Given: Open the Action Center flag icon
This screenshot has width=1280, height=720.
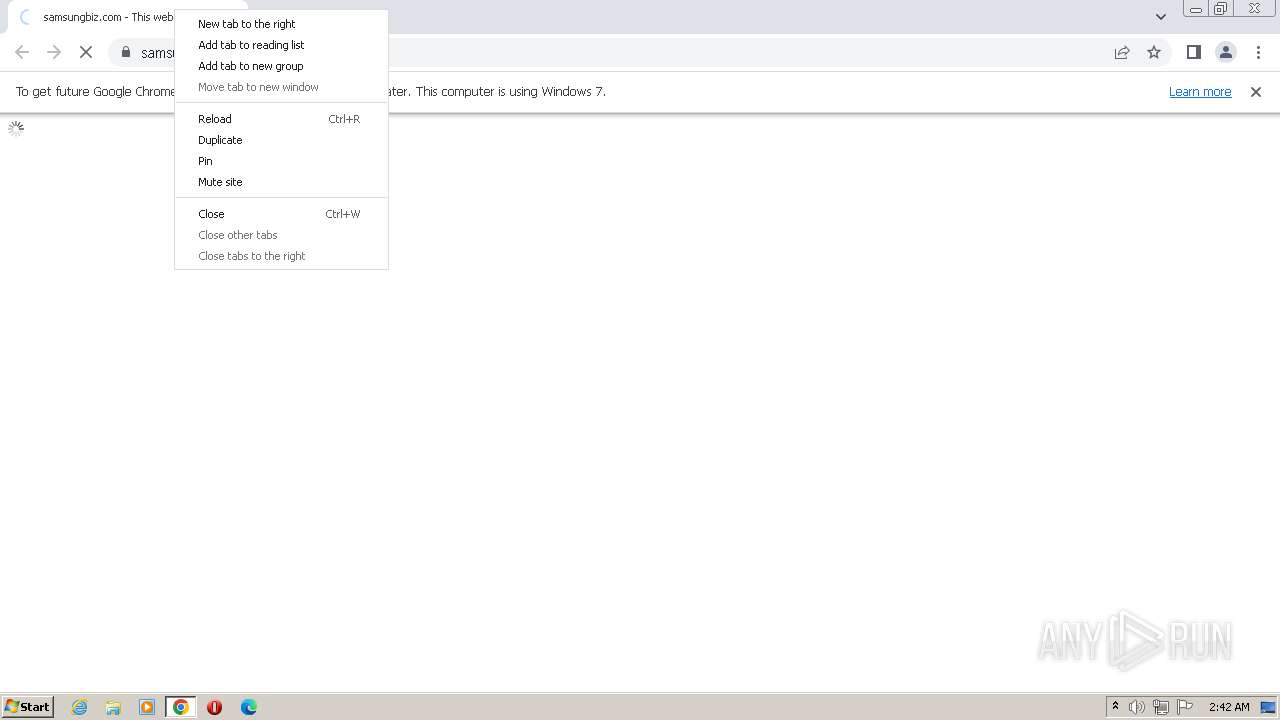Looking at the screenshot, I should tap(1185, 707).
